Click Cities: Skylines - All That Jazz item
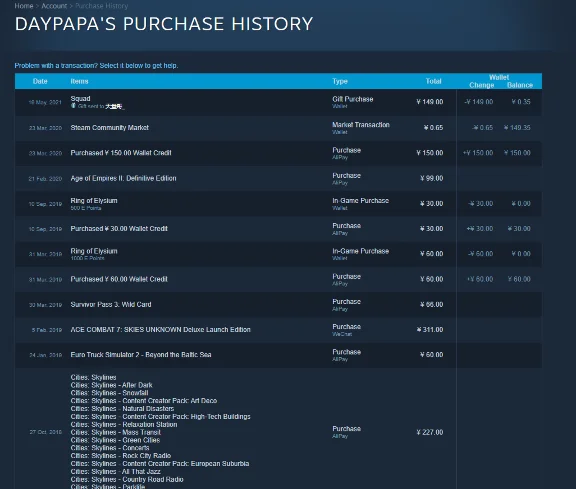This screenshot has width=576, height=489. [x=116, y=471]
